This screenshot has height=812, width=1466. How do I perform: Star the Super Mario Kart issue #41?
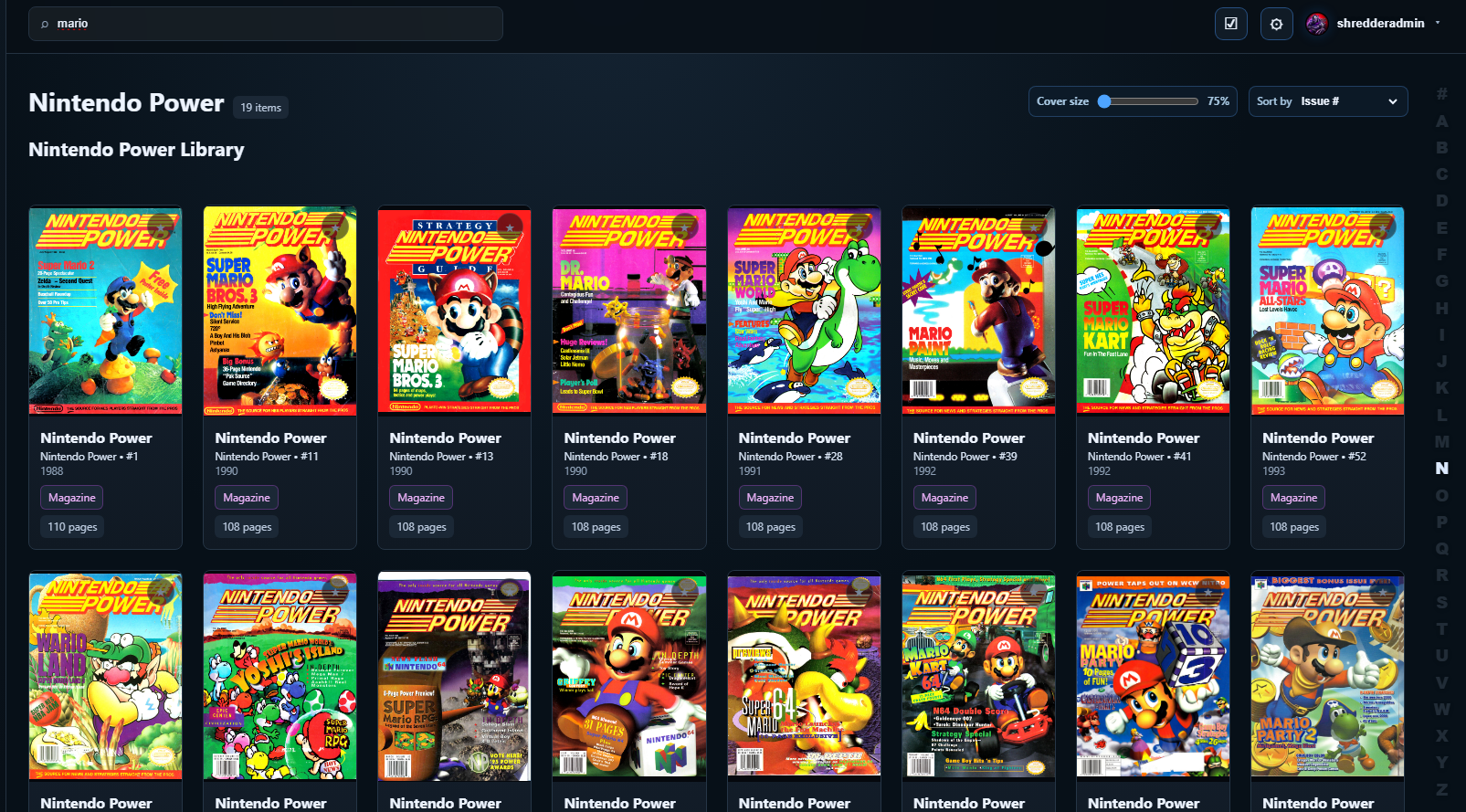pos(1208,227)
